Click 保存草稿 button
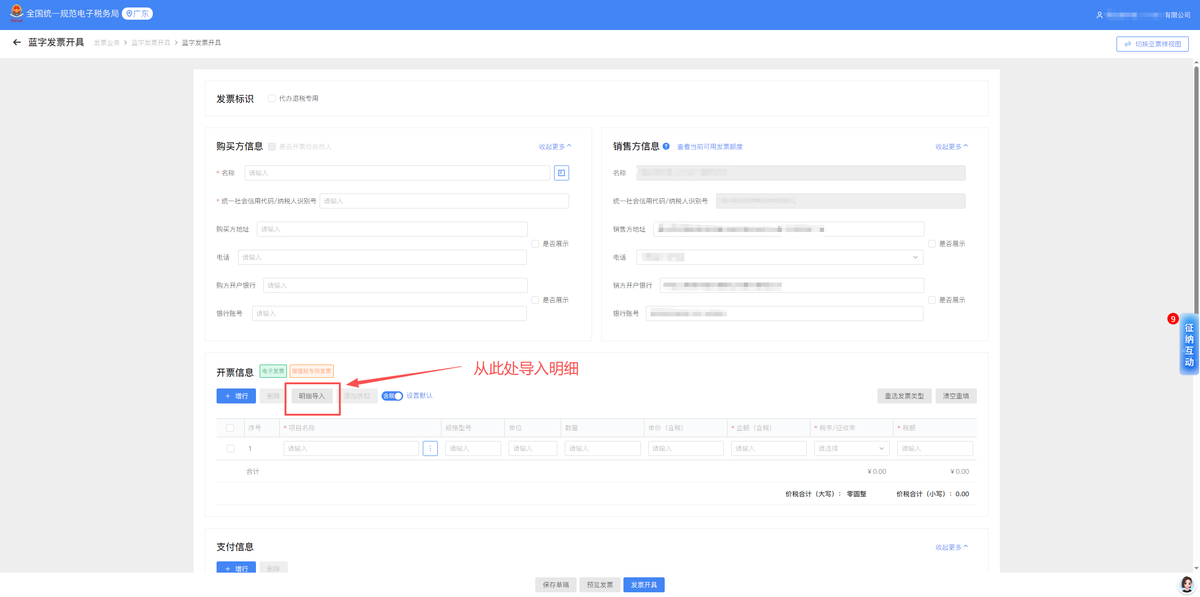The width and height of the screenshot is (1200, 597). [x=556, y=585]
